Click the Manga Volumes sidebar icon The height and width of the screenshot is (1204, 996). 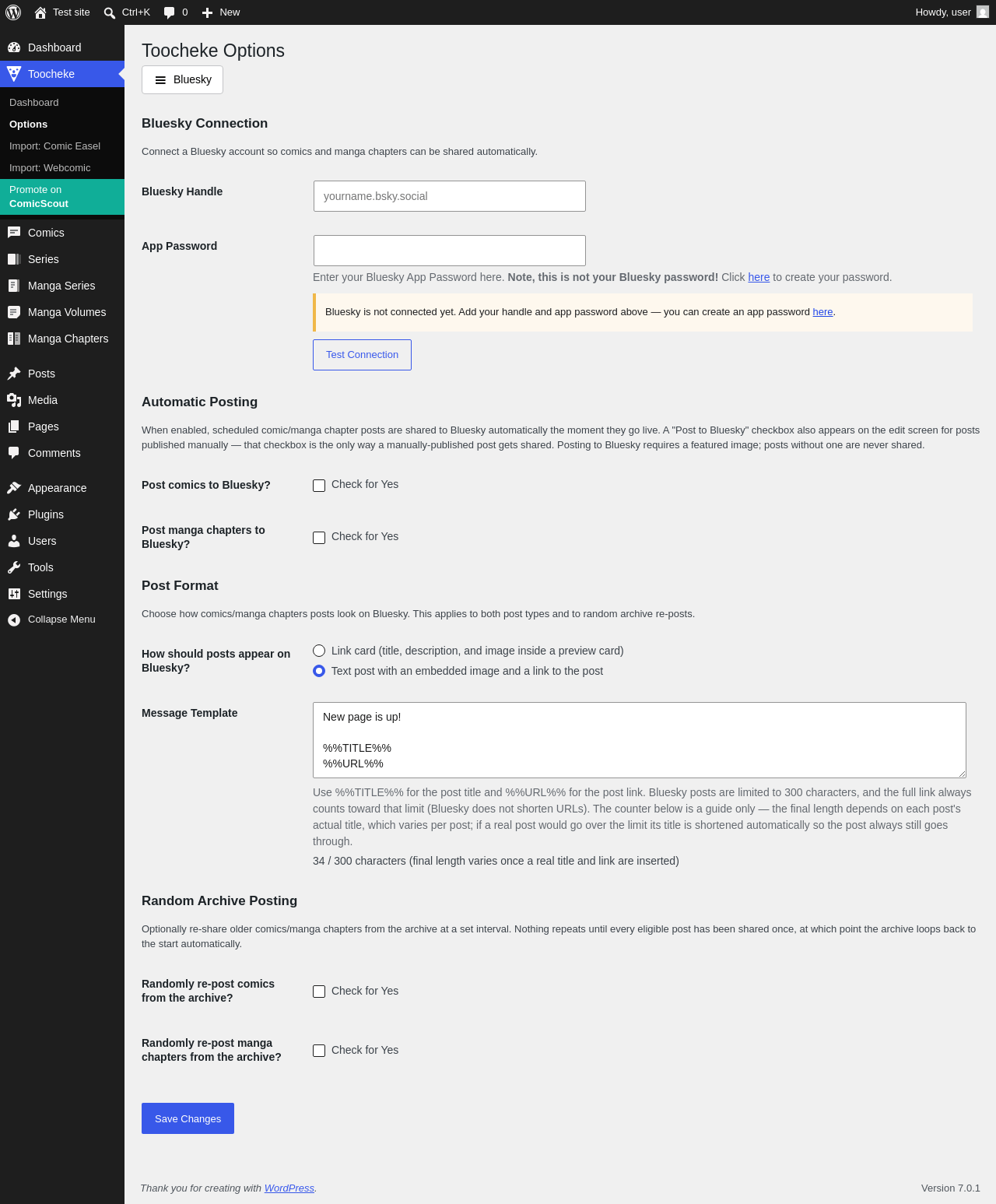pos(14,312)
